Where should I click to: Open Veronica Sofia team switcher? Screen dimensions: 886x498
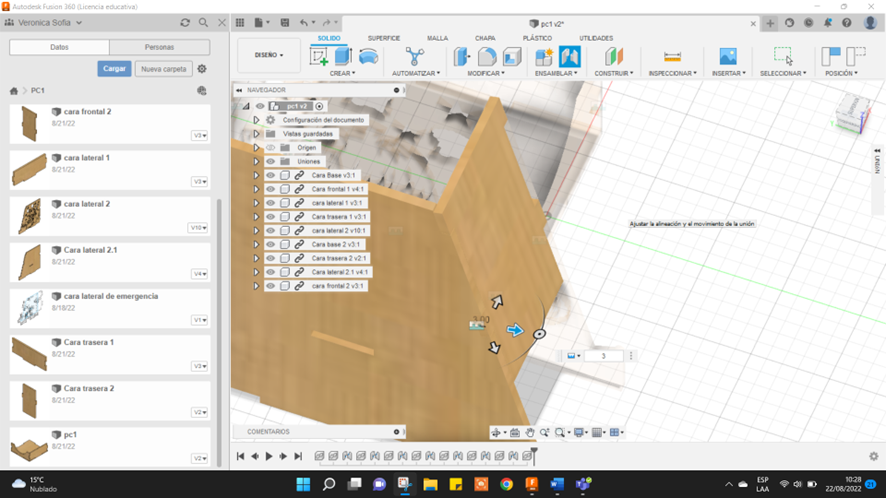(x=50, y=23)
